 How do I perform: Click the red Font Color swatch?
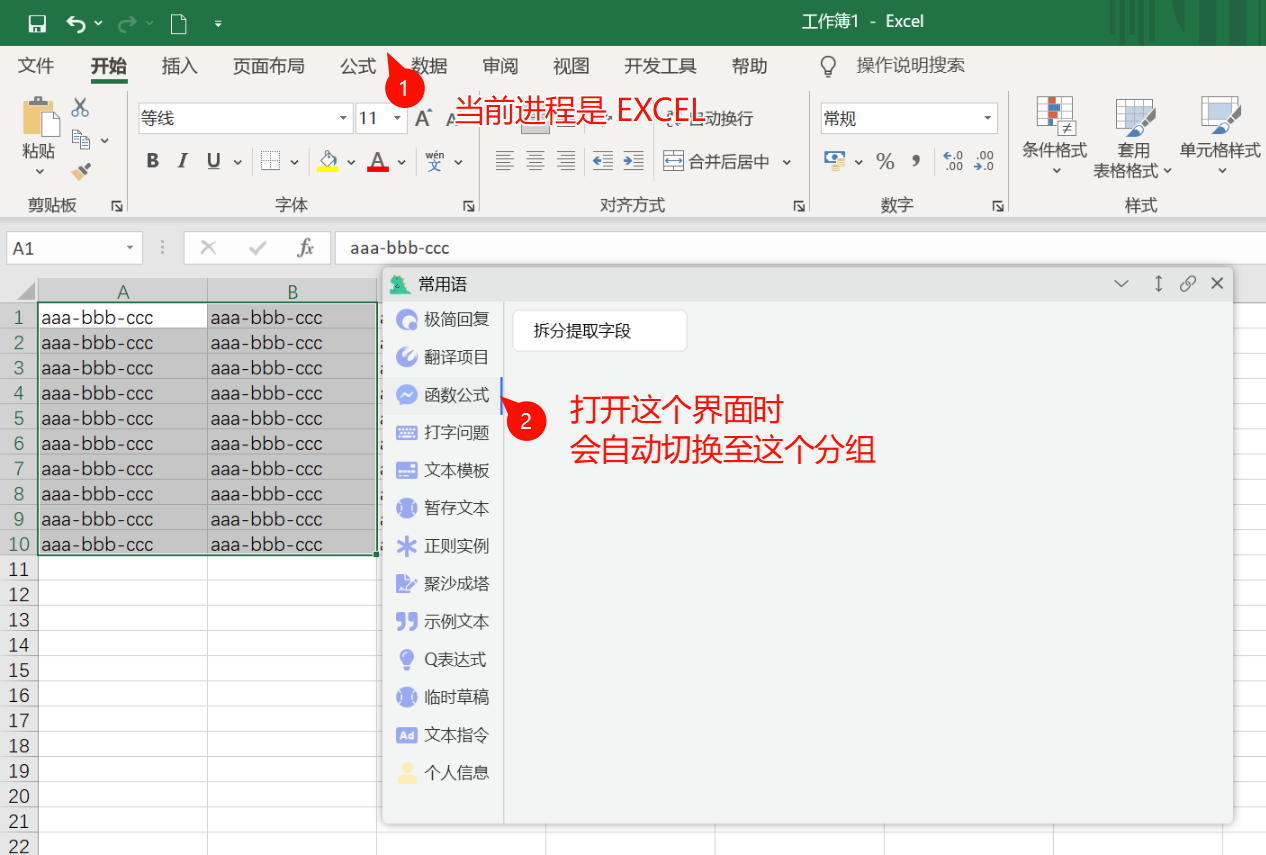click(378, 161)
